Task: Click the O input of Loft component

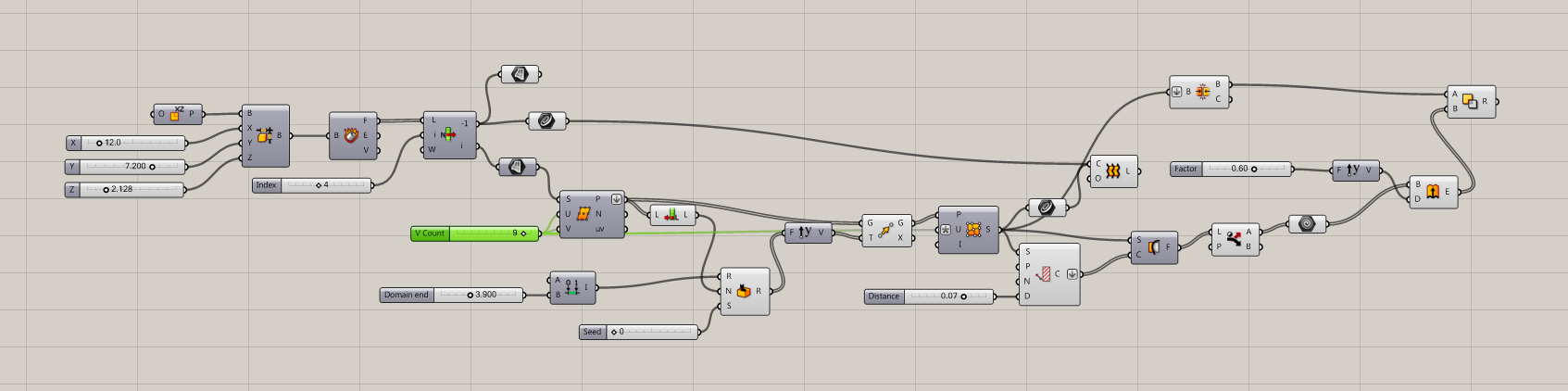Action: click(x=1098, y=179)
